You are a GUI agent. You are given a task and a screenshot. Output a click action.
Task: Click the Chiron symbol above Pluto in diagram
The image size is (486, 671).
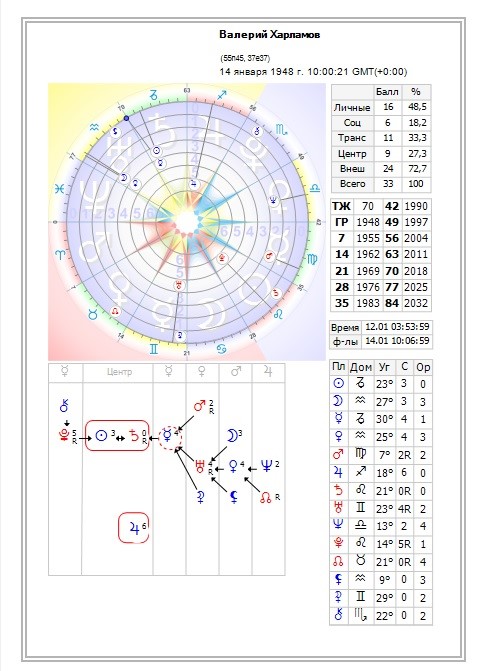pyautogui.click(x=64, y=406)
